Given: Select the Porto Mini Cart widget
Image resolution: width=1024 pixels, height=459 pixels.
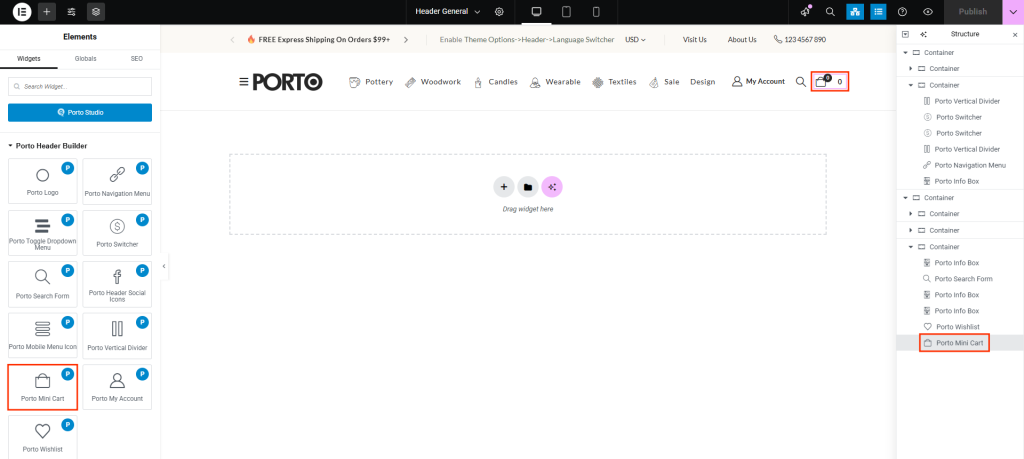Looking at the screenshot, I should click(42, 387).
